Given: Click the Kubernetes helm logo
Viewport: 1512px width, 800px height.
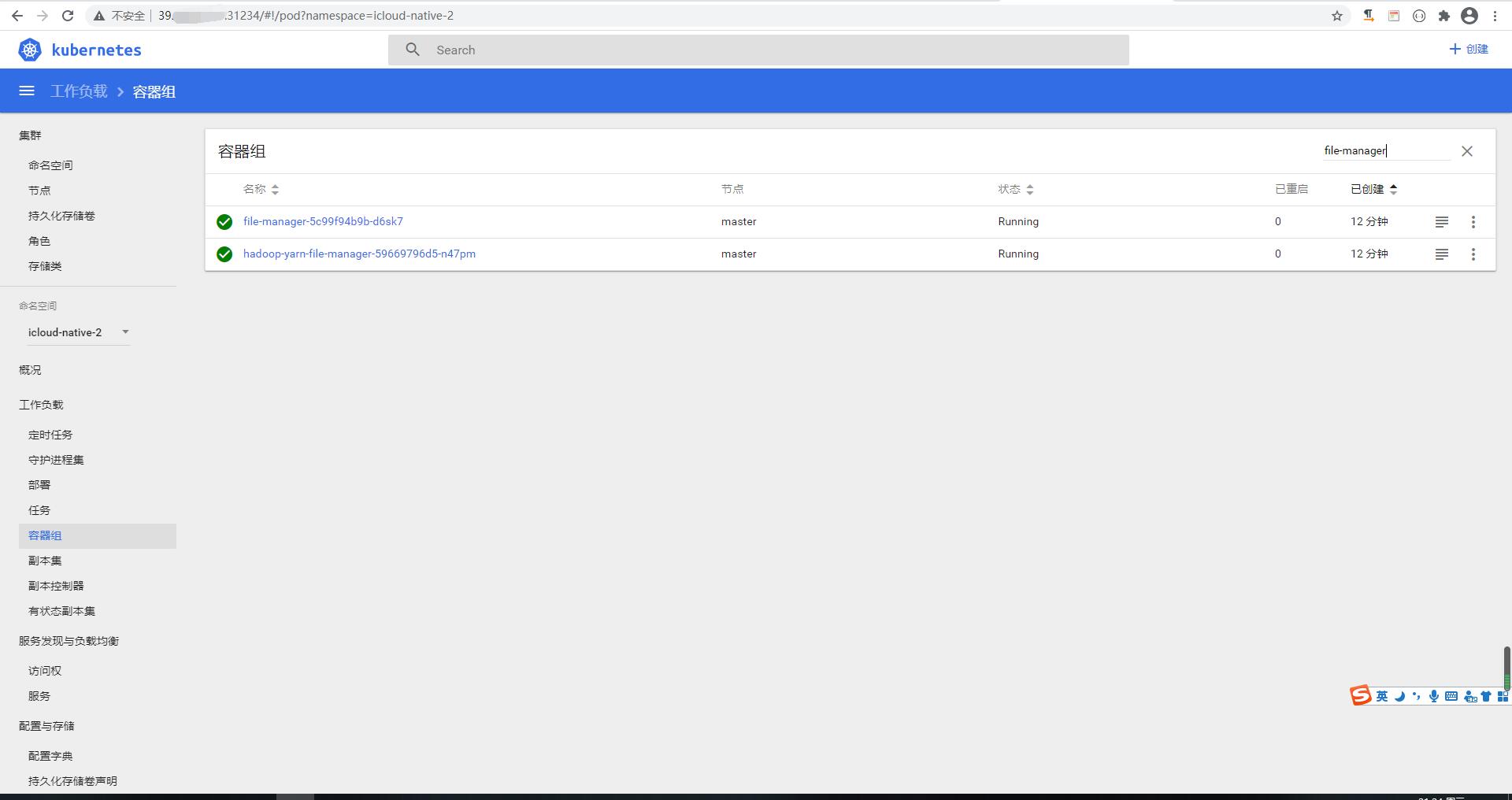Looking at the screenshot, I should tap(30, 49).
